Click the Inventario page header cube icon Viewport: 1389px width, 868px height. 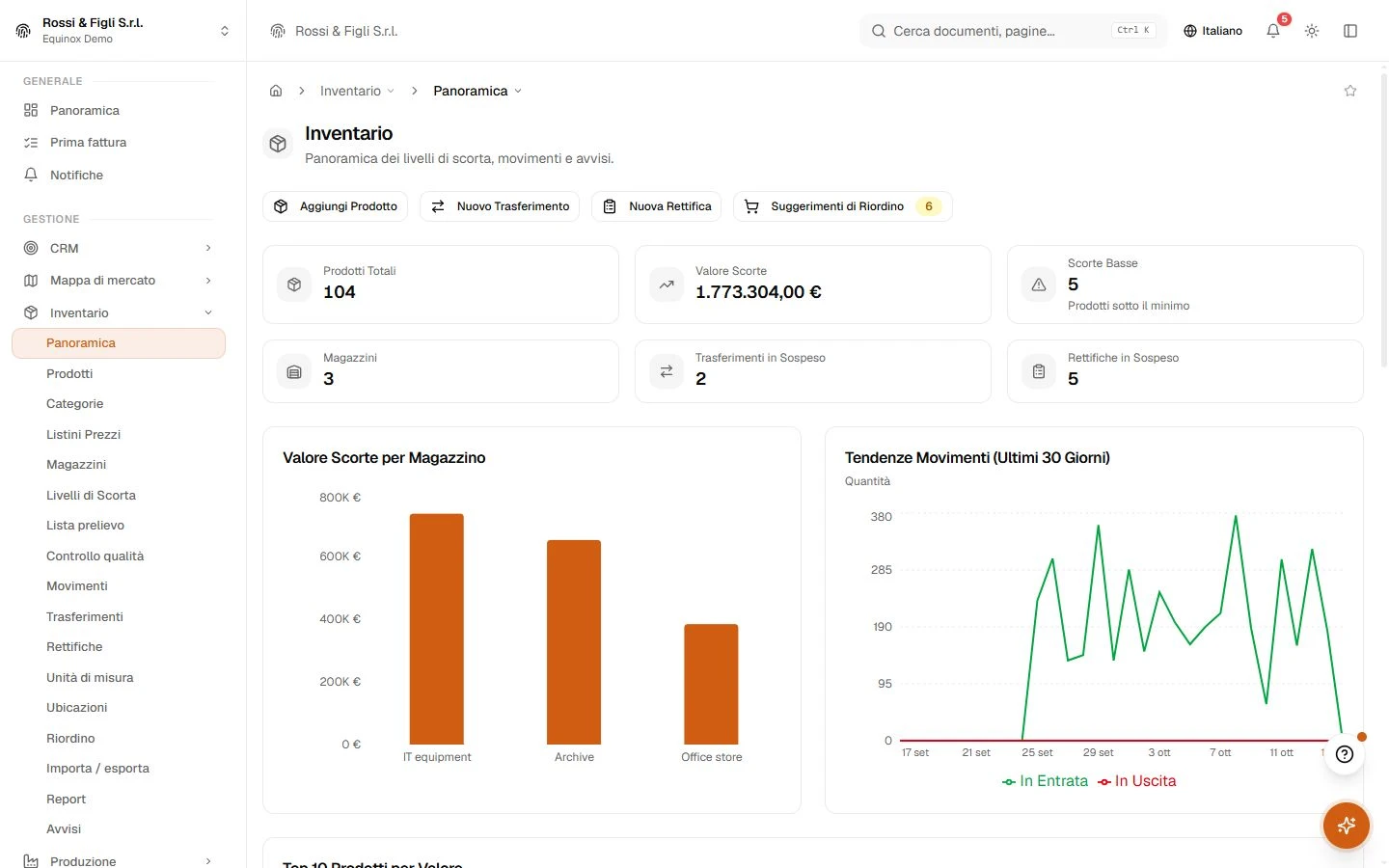tap(278, 144)
